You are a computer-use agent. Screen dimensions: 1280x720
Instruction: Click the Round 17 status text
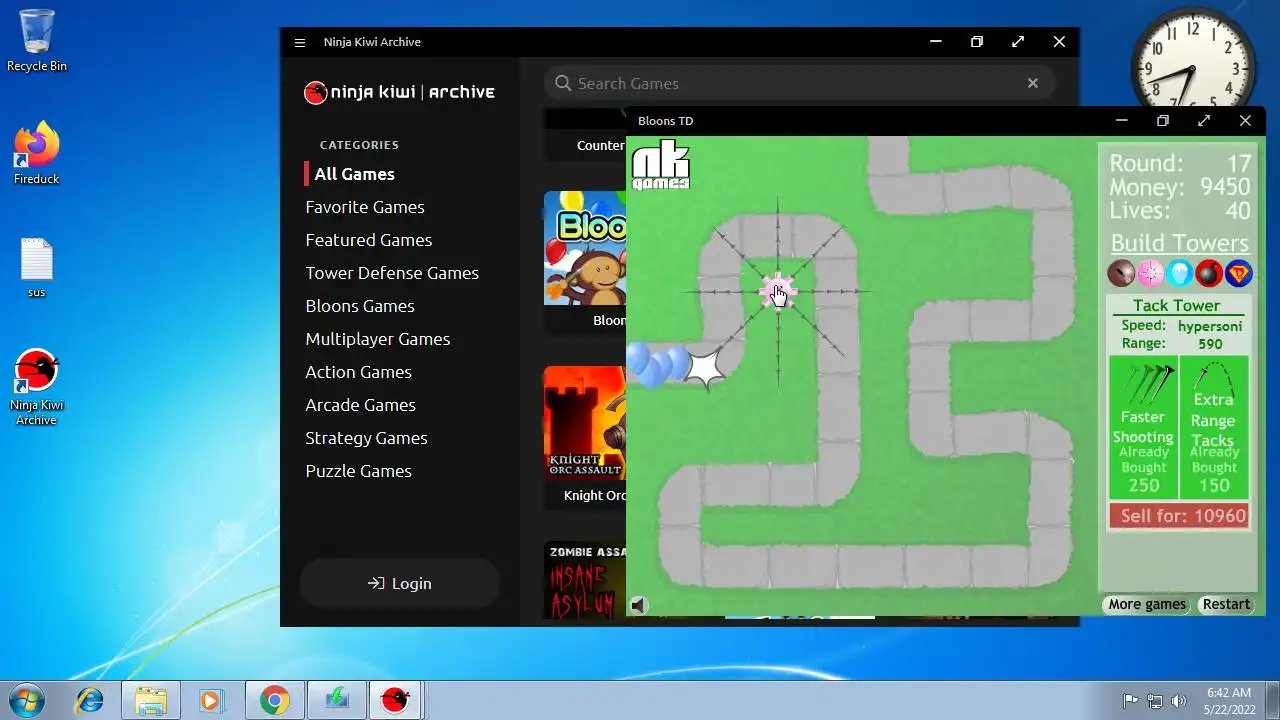tap(1179, 163)
